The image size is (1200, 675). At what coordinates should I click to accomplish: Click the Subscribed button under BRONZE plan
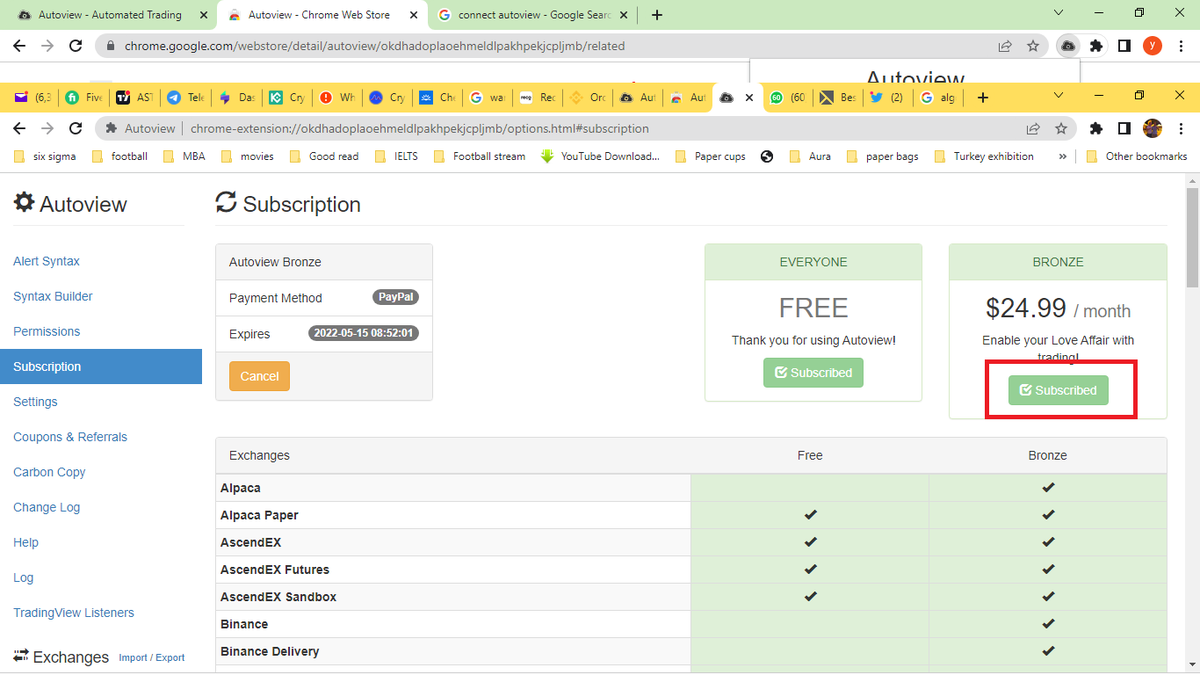click(x=1058, y=390)
